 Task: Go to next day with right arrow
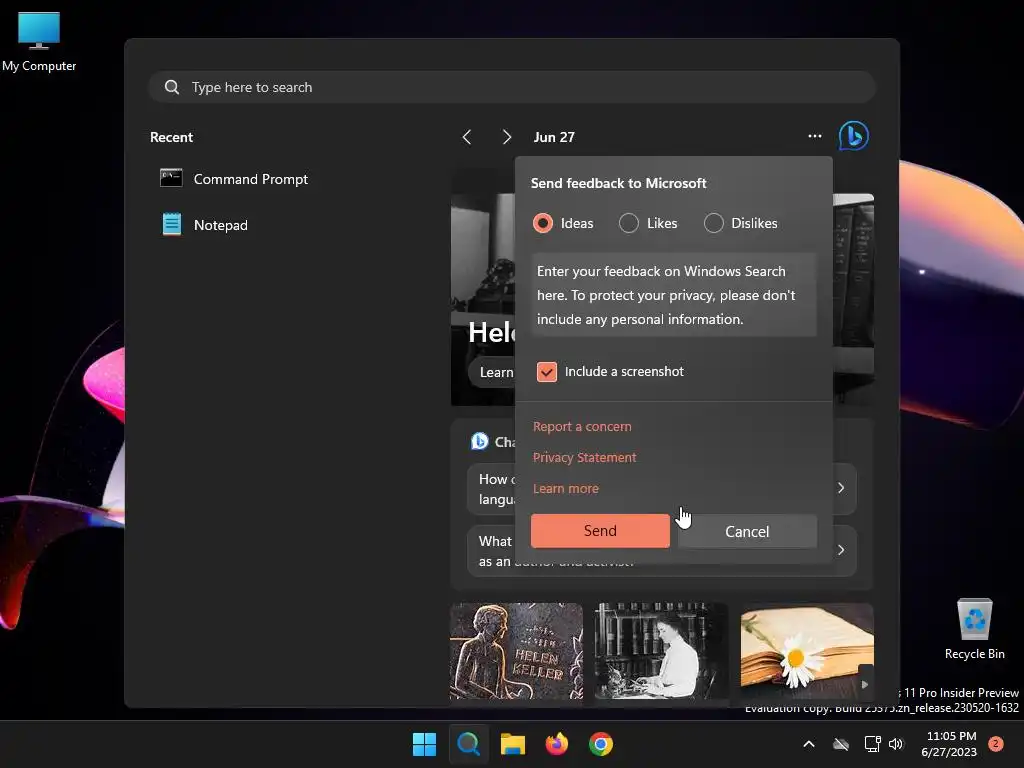coord(507,136)
